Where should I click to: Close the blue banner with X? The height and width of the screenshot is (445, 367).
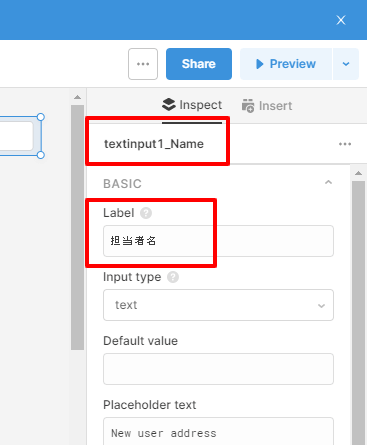tap(341, 20)
